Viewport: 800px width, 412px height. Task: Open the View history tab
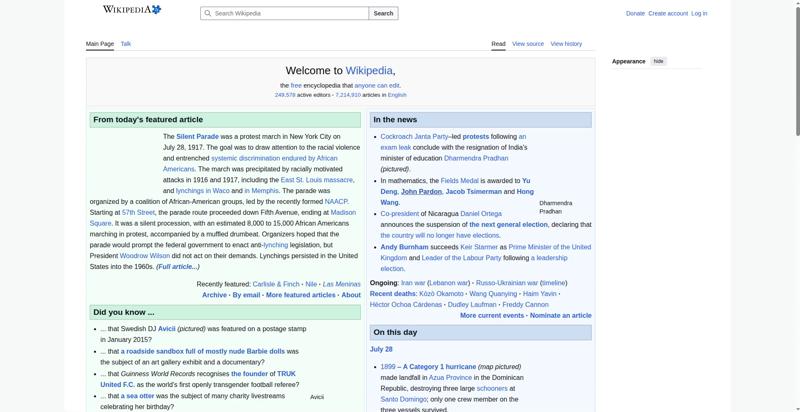pyautogui.click(x=566, y=44)
